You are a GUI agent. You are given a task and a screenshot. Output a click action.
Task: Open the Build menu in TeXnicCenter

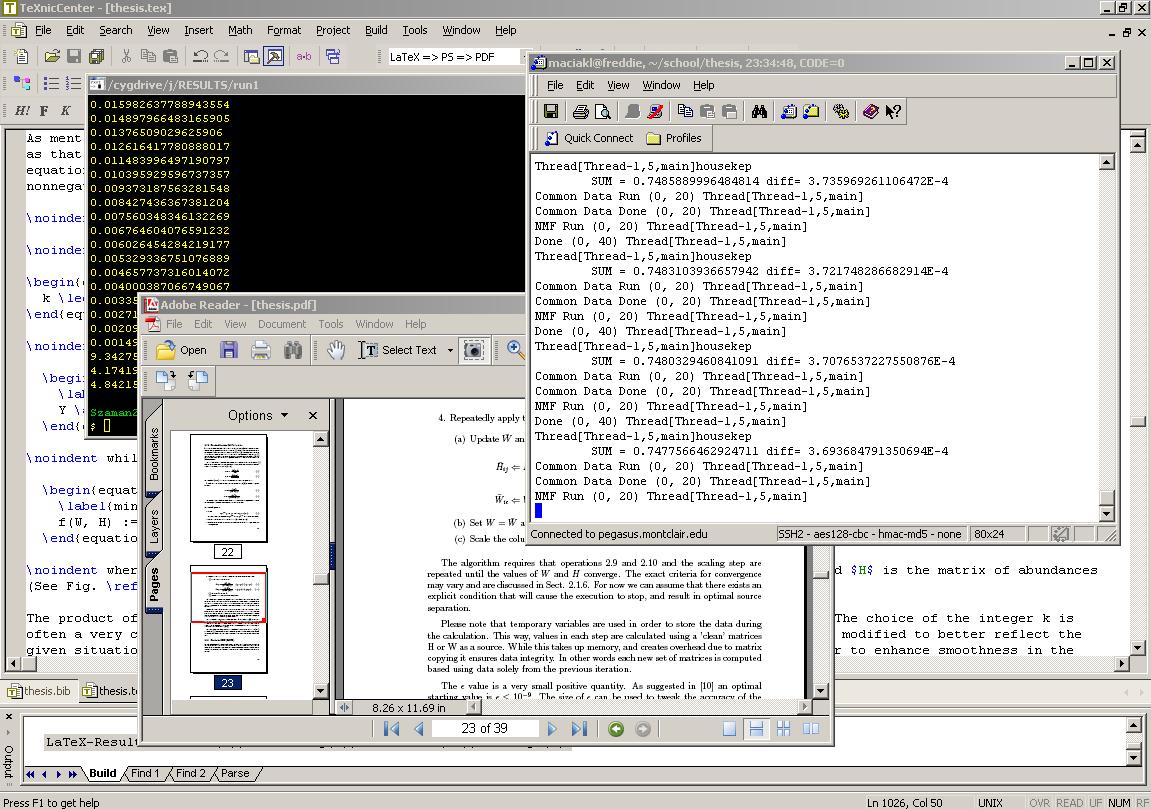coord(376,30)
